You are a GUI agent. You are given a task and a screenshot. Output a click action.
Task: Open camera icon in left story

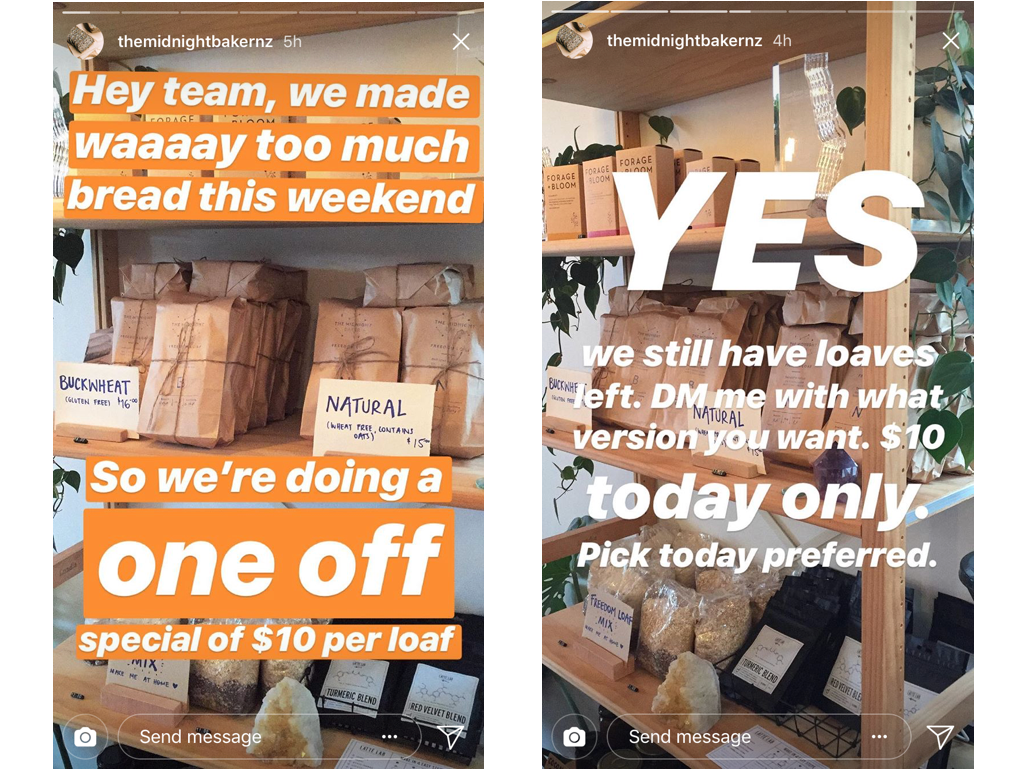pos(85,737)
